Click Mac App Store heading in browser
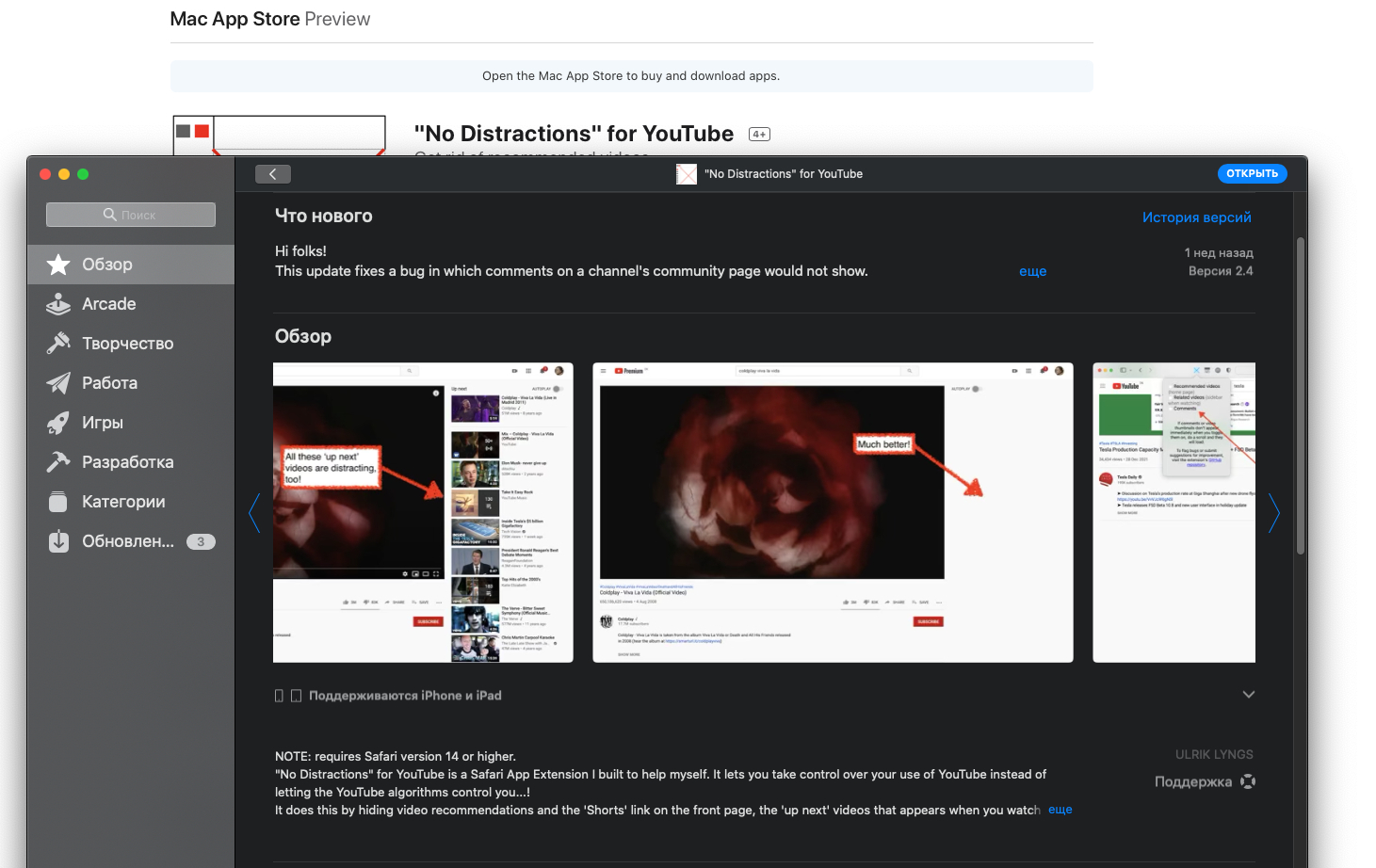 pos(235,19)
